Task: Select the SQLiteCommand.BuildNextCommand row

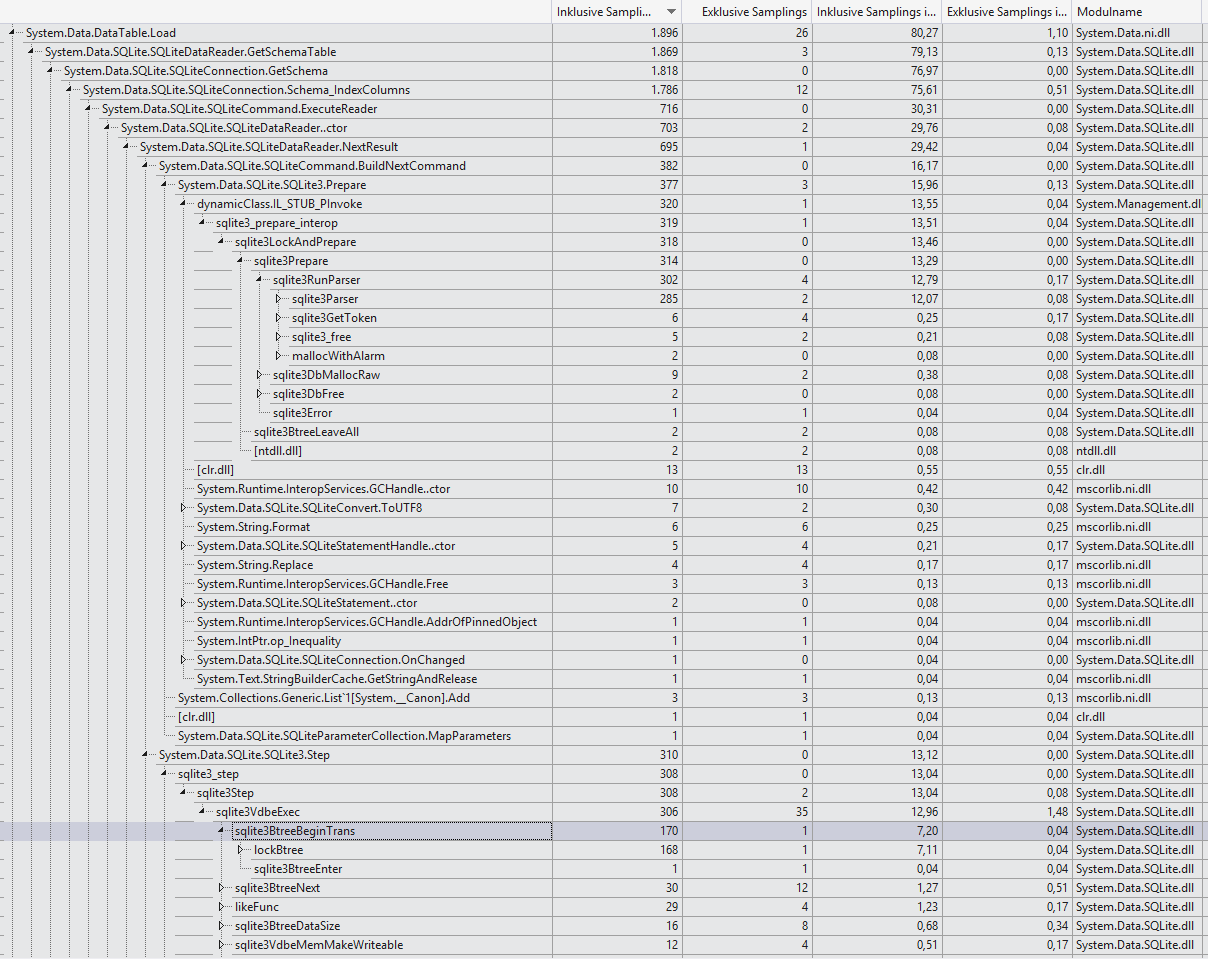Action: 312,166
